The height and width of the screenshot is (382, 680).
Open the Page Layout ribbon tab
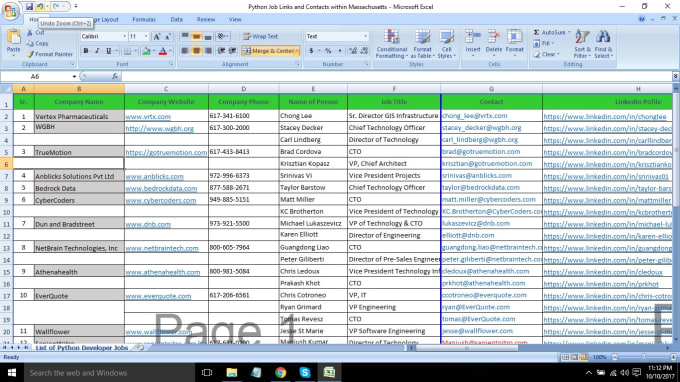106,20
